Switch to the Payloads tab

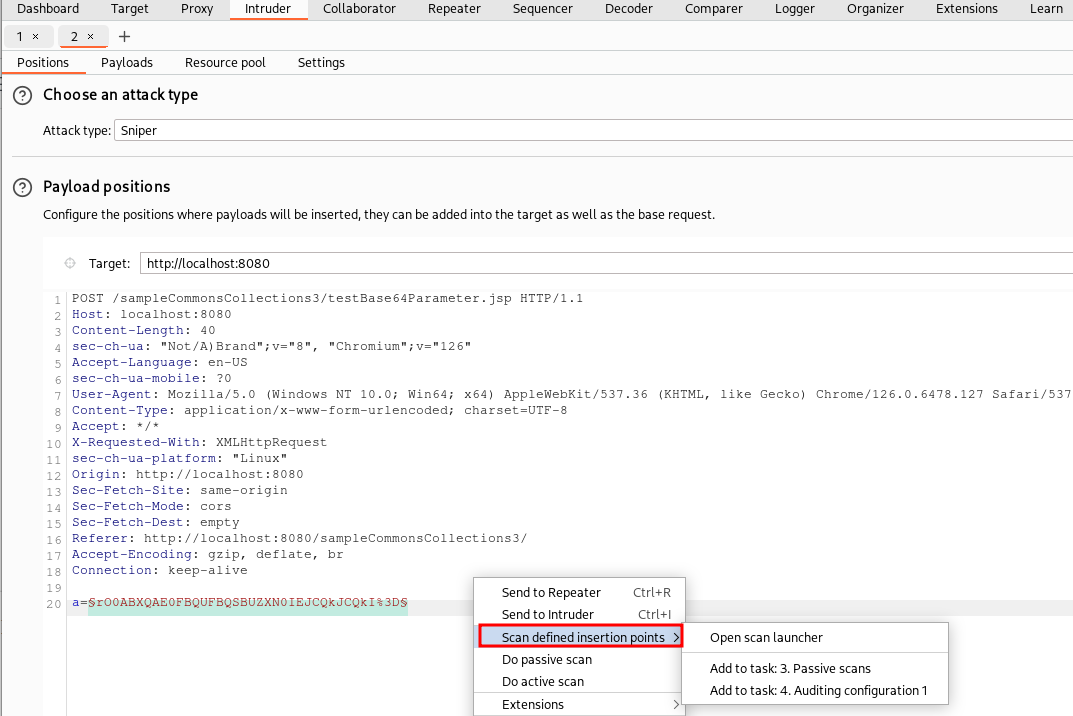point(127,62)
